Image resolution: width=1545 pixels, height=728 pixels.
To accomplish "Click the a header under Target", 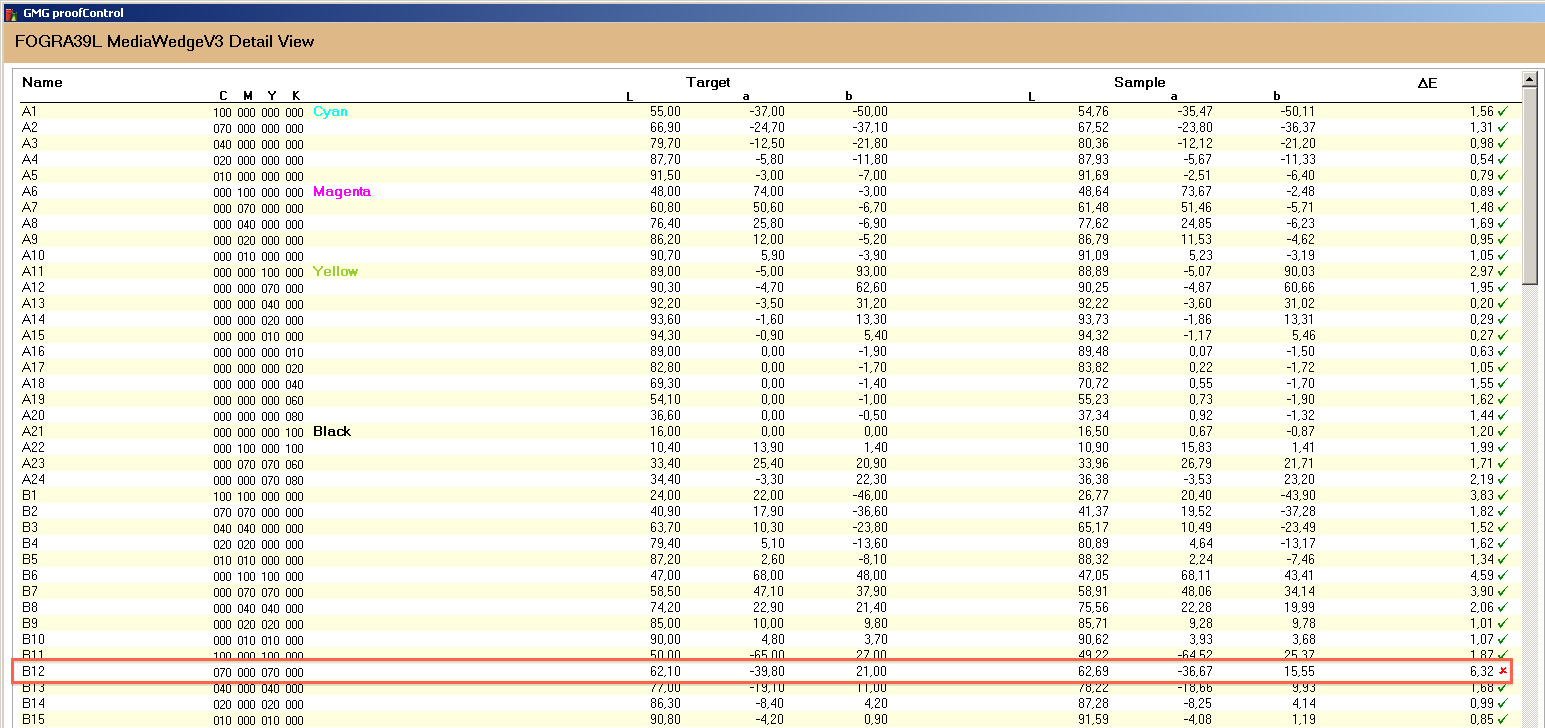I will tap(746, 96).
